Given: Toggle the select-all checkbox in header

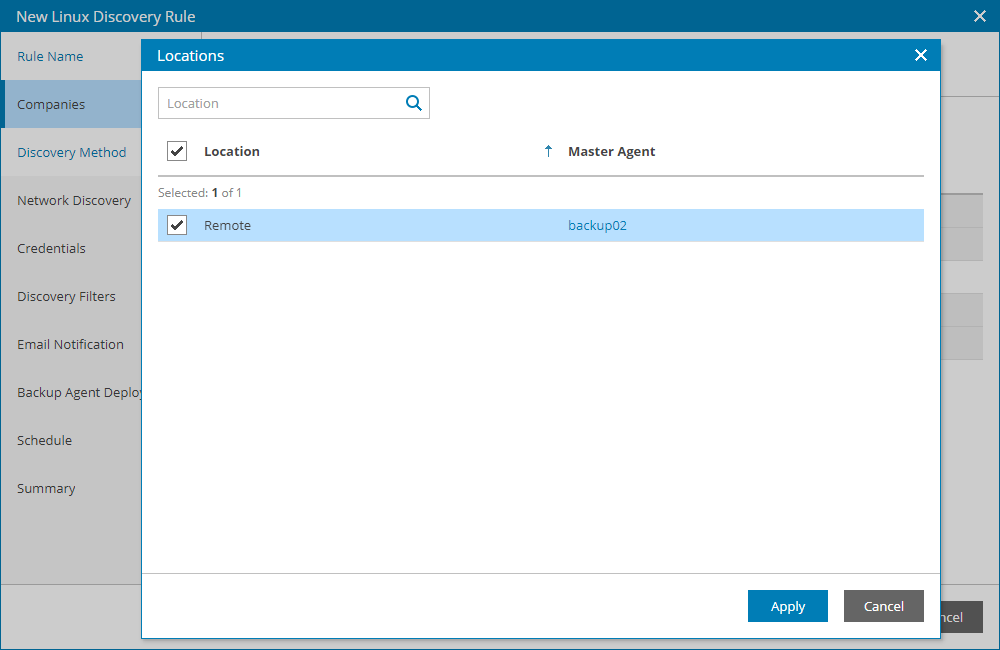Looking at the screenshot, I should (x=177, y=151).
